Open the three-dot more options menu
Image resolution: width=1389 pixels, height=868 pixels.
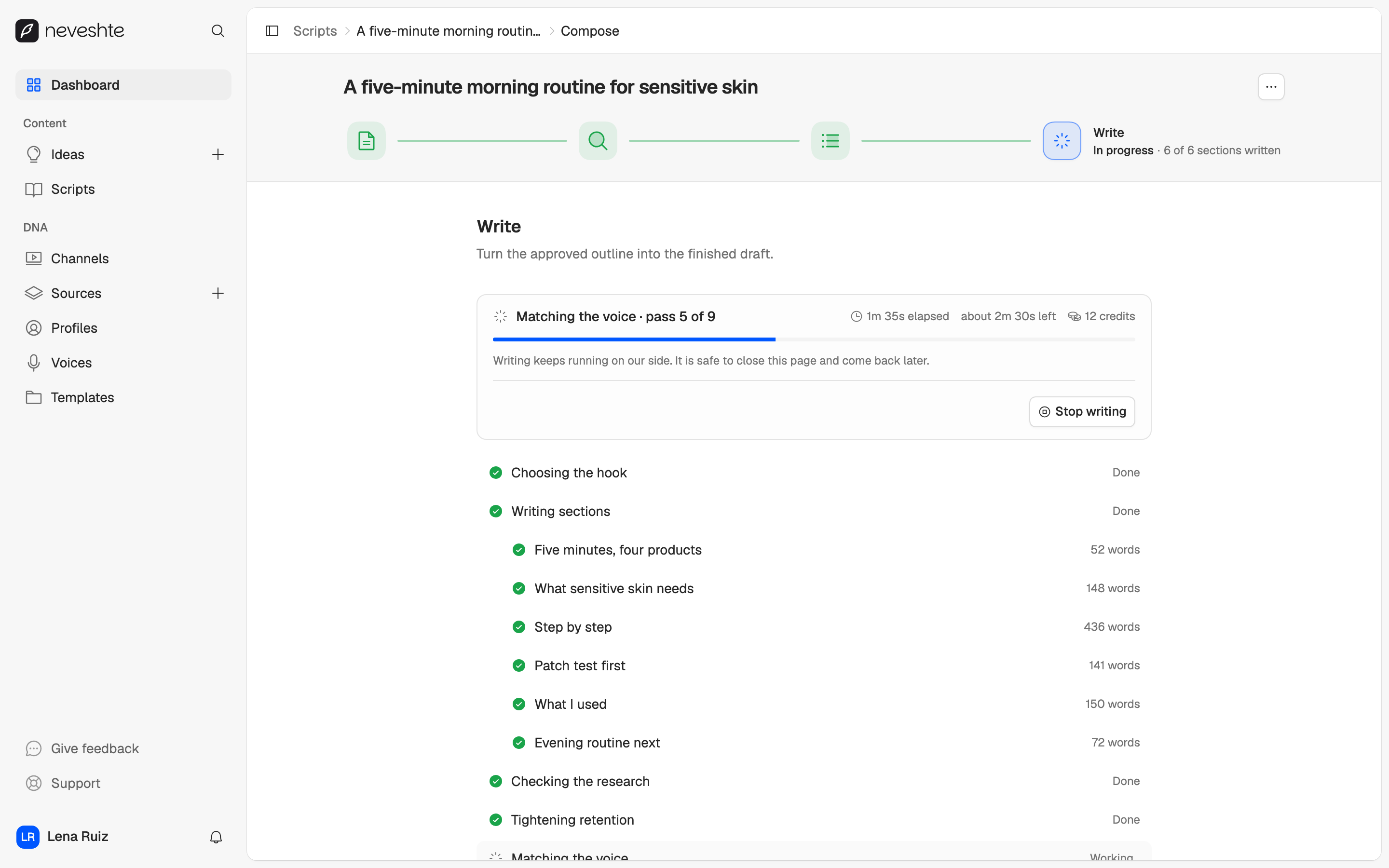pyautogui.click(x=1271, y=87)
